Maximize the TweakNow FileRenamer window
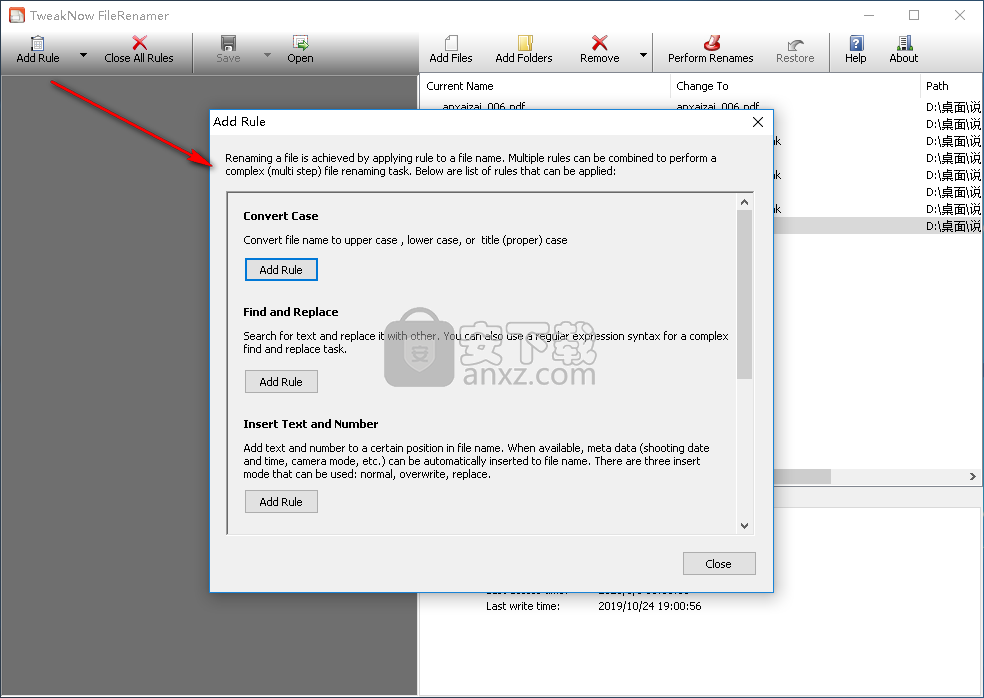 [x=914, y=15]
